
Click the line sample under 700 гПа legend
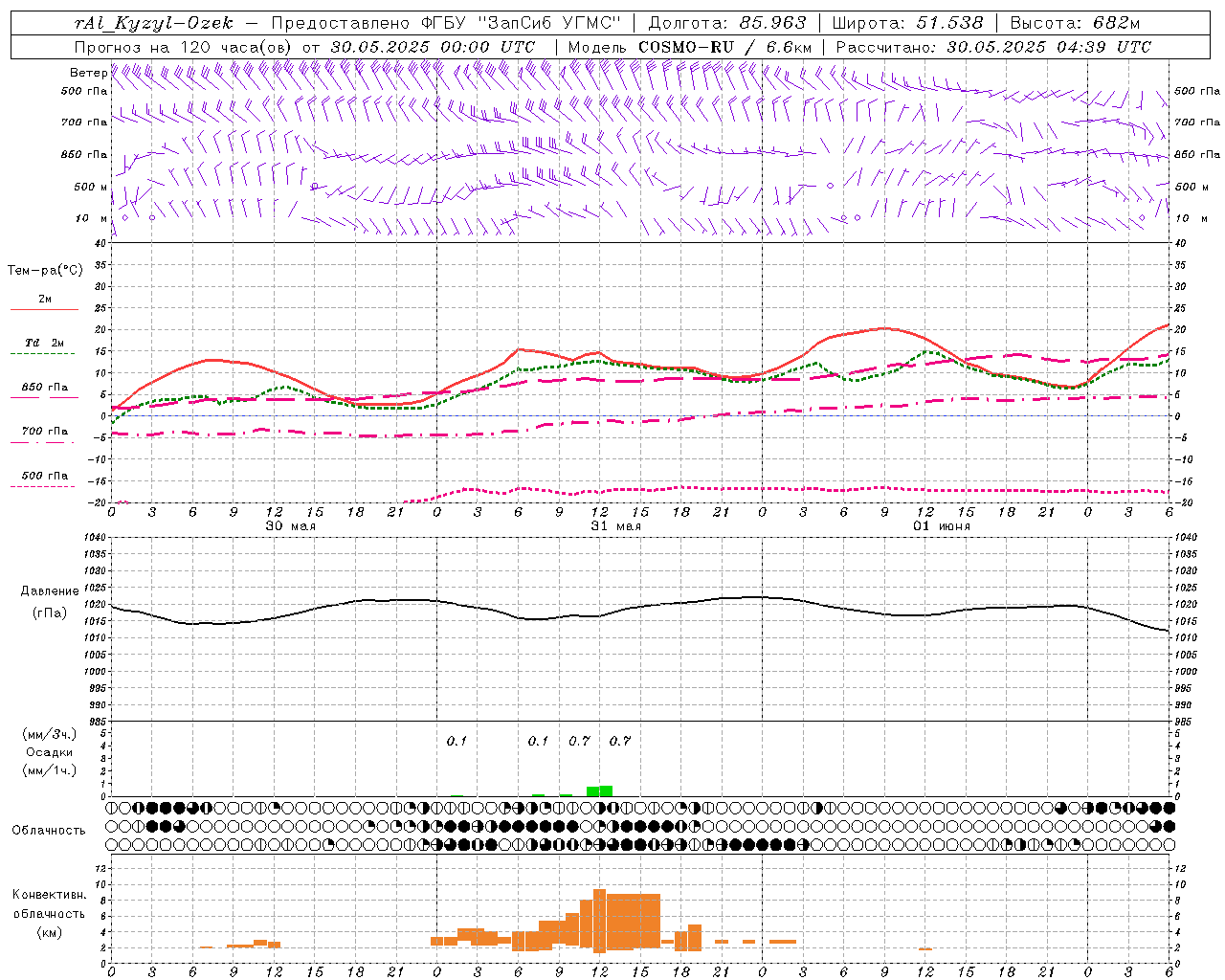(x=42, y=443)
